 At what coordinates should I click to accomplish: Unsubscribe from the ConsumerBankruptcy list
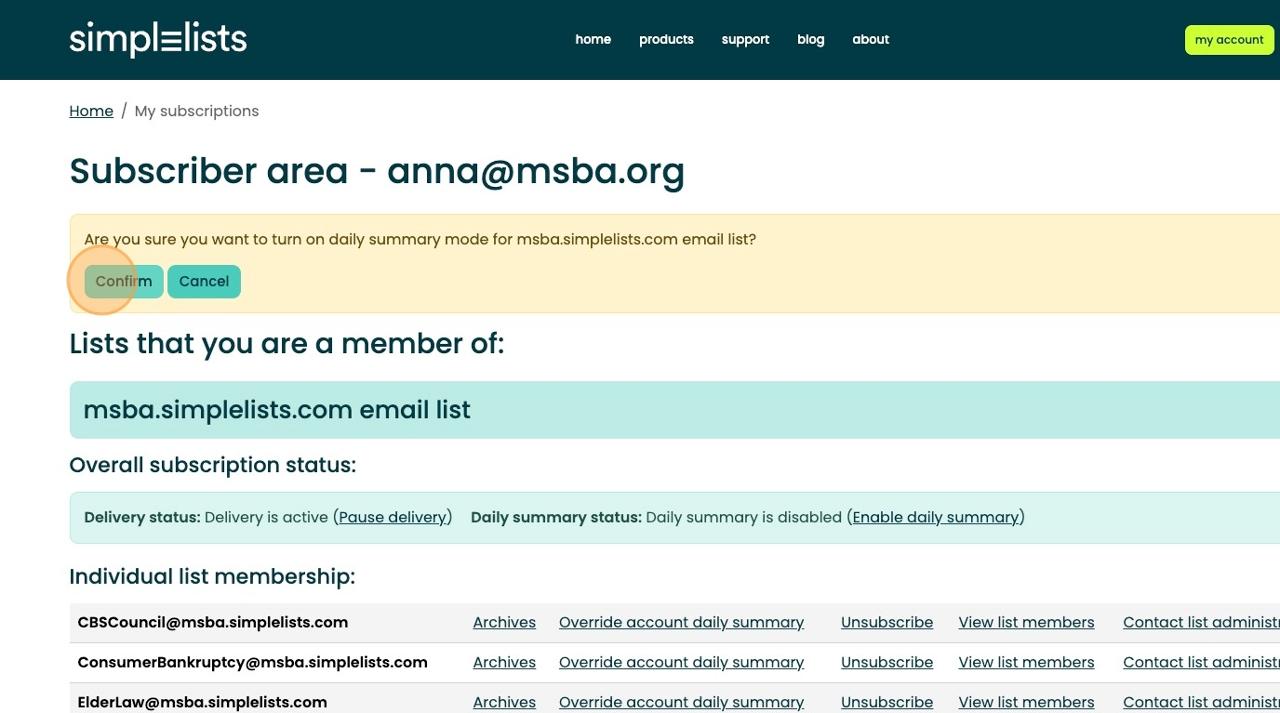click(887, 662)
